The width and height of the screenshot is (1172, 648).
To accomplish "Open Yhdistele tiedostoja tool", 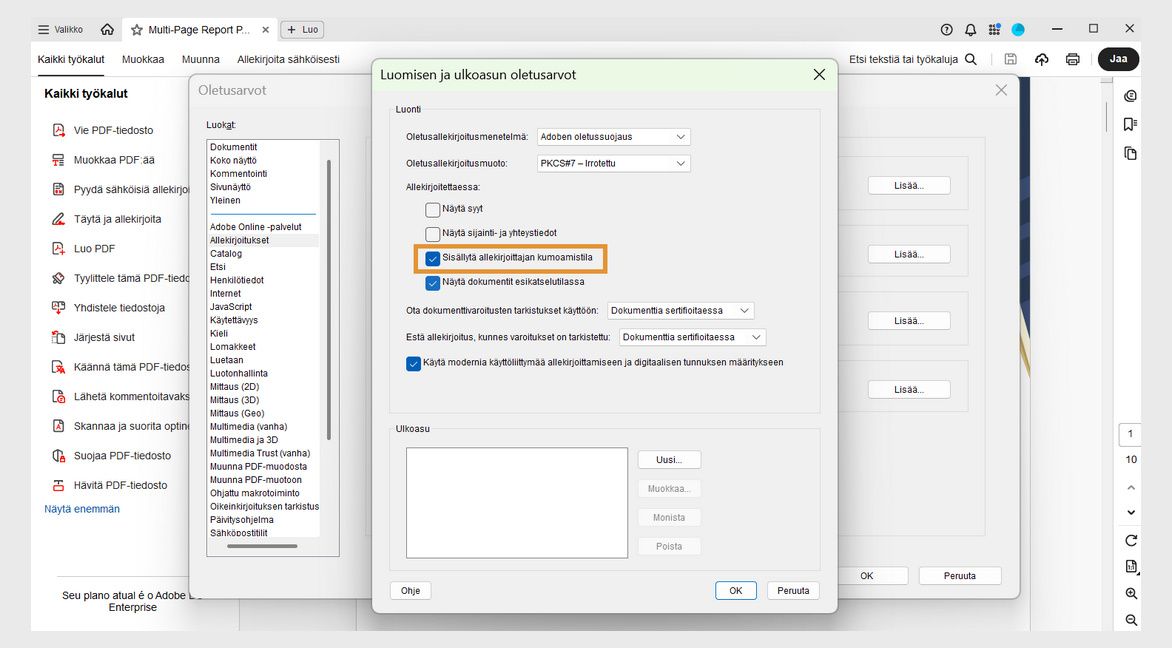I will (108, 308).
